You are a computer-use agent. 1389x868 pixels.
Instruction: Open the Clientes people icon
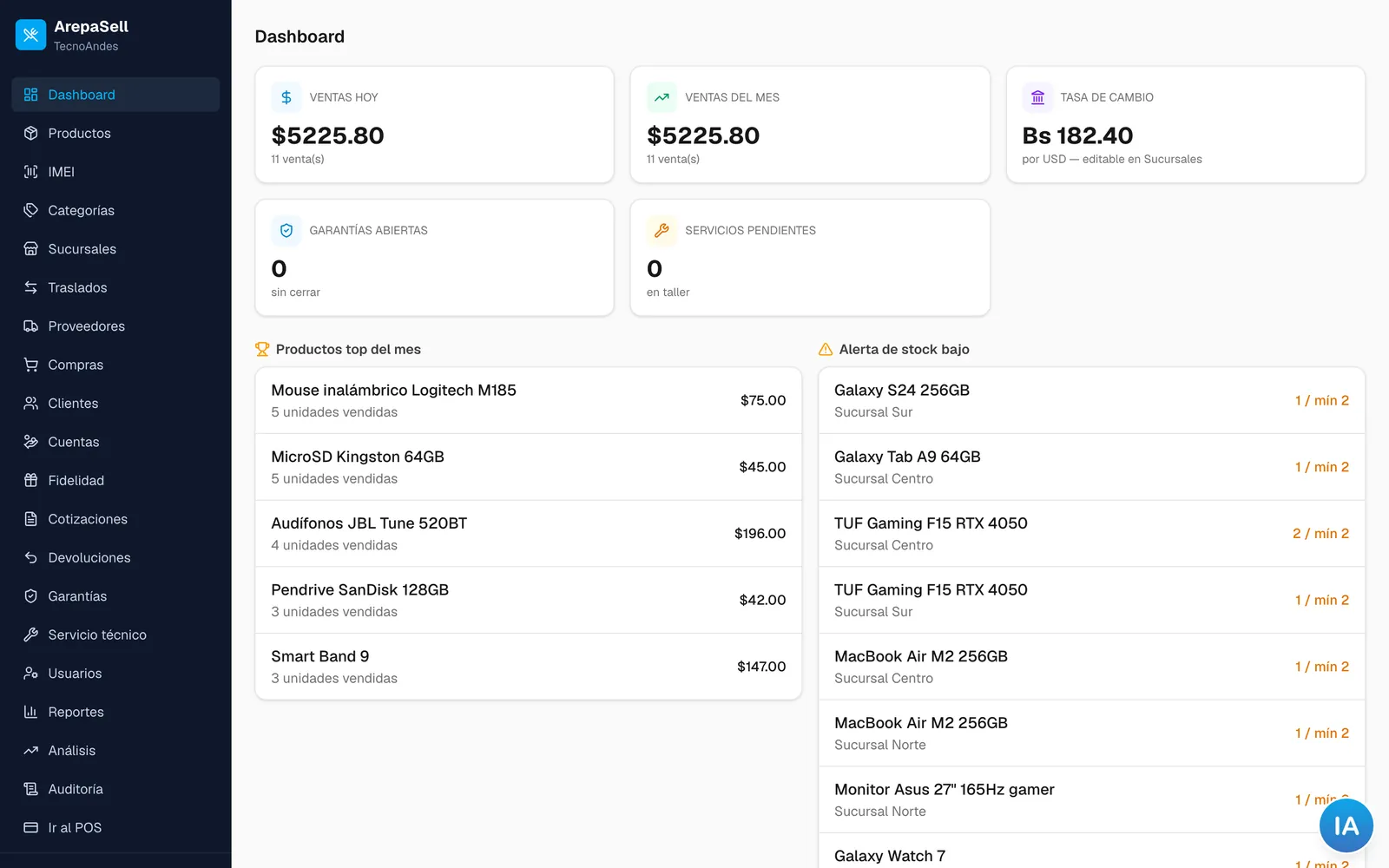[31, 404]
